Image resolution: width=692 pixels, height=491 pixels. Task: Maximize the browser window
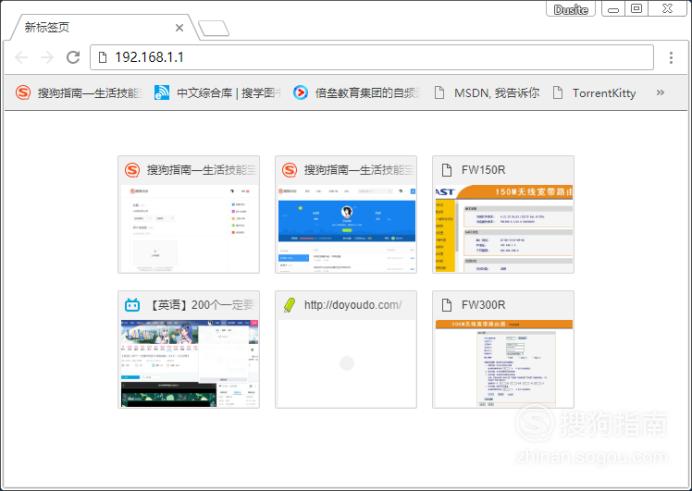tap(636, 9)
